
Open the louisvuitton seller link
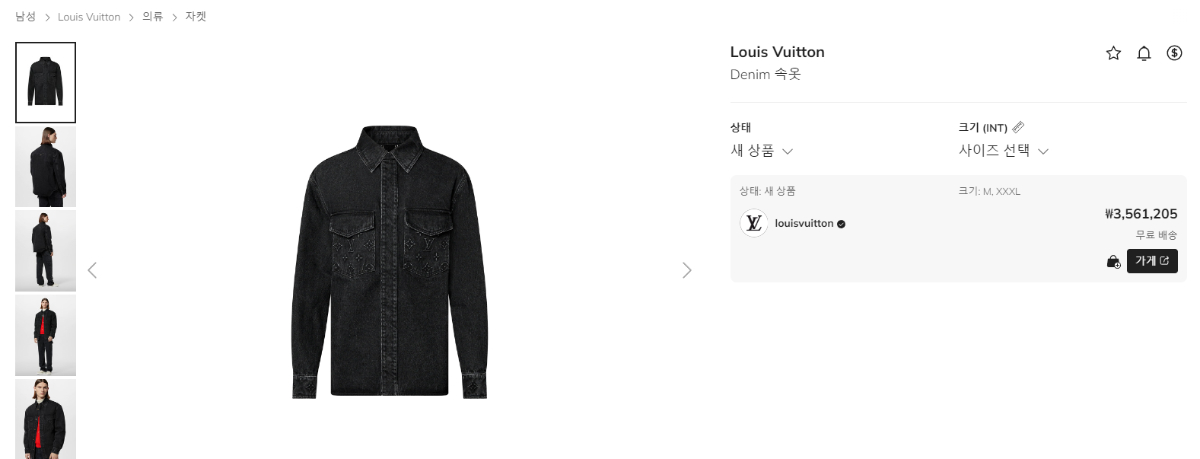coord(804,224)
